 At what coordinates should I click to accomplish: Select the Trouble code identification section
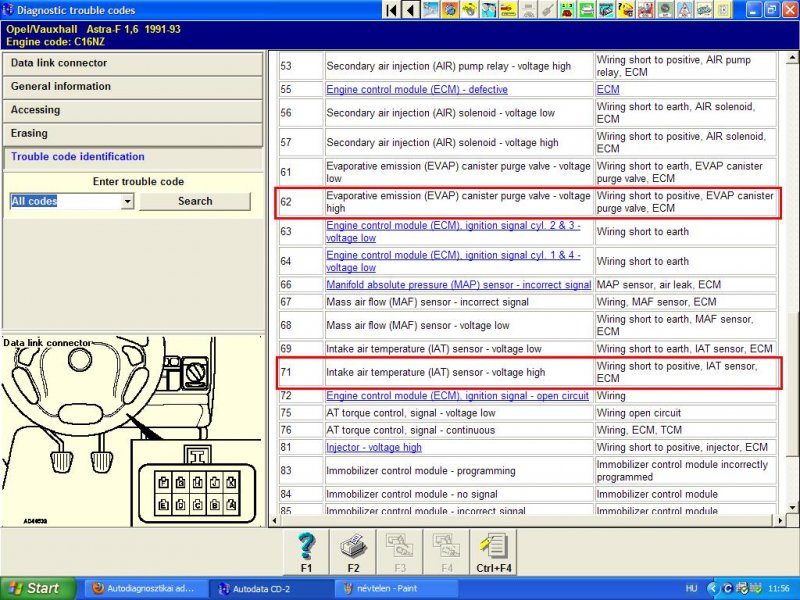click(133, 157)
